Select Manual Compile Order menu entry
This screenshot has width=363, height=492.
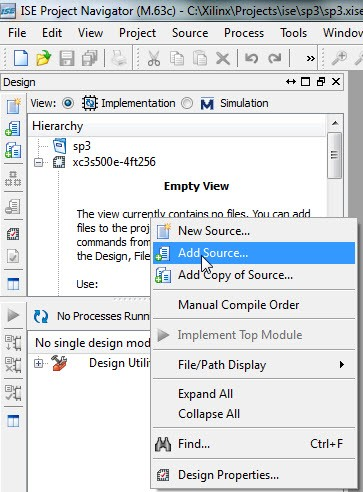[254, 305]
